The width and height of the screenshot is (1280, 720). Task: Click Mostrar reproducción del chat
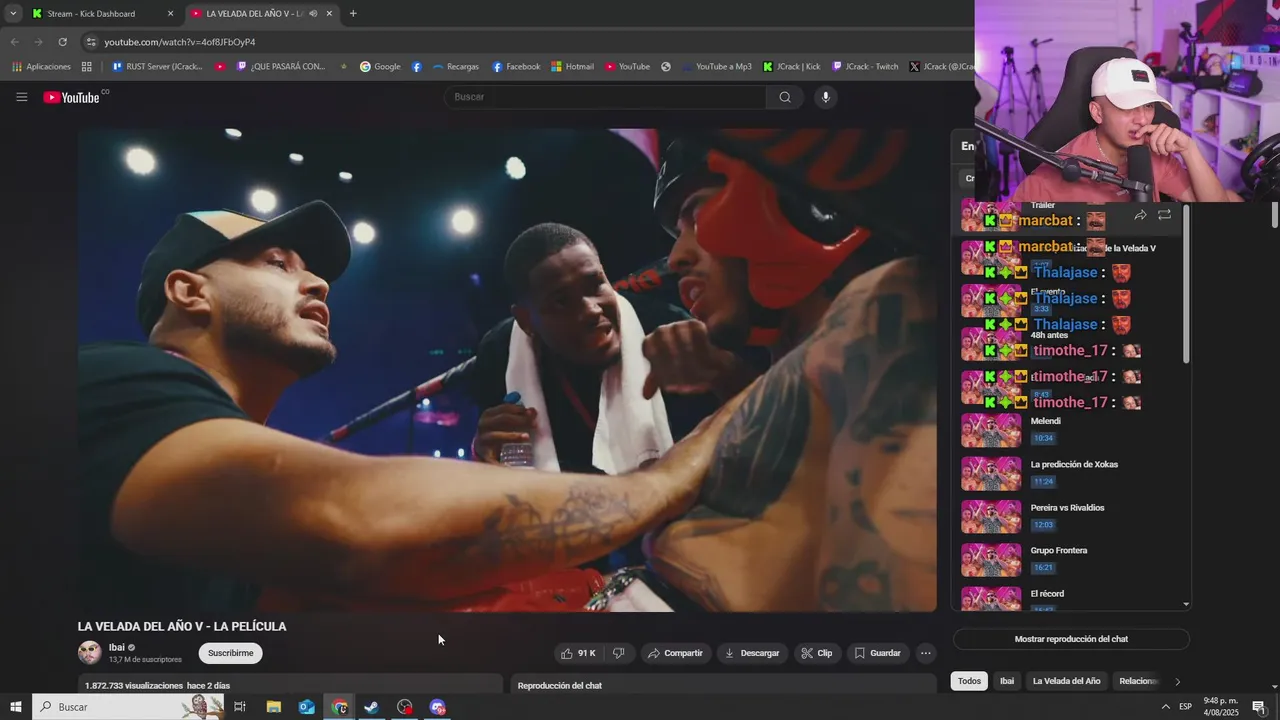click(x=1071, y=639)
